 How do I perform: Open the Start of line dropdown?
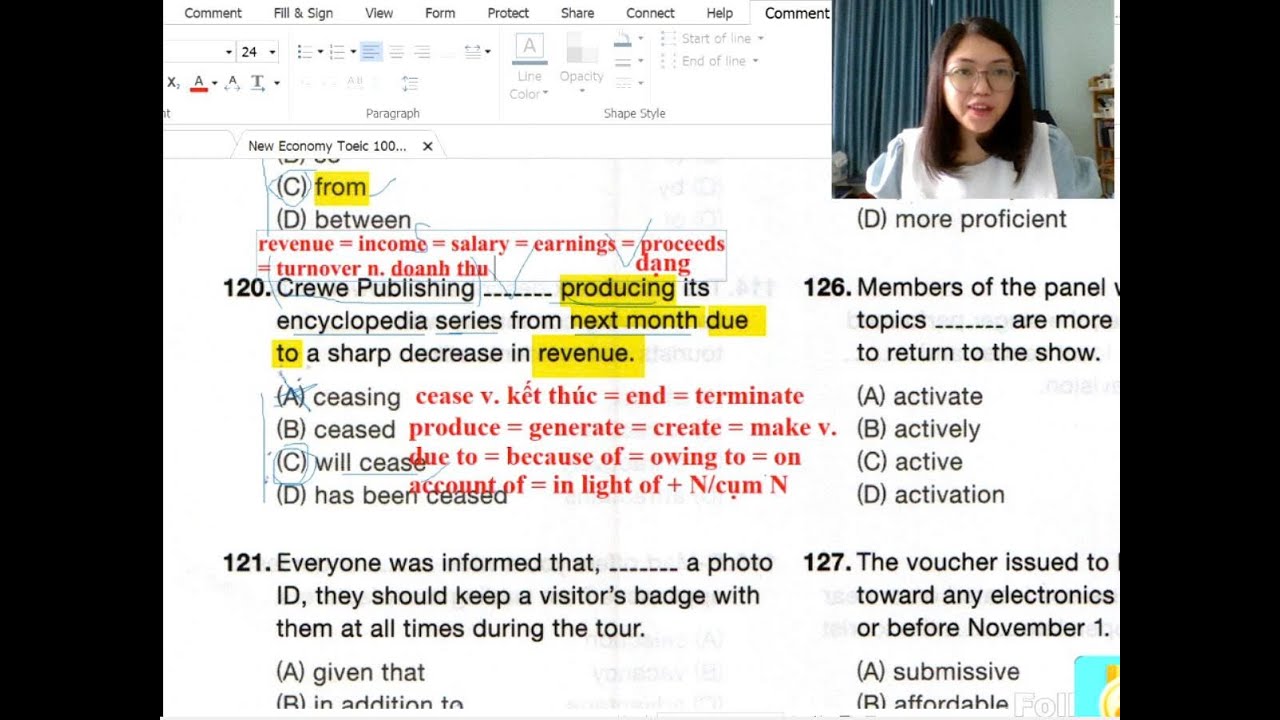click(x=760, y=38)
